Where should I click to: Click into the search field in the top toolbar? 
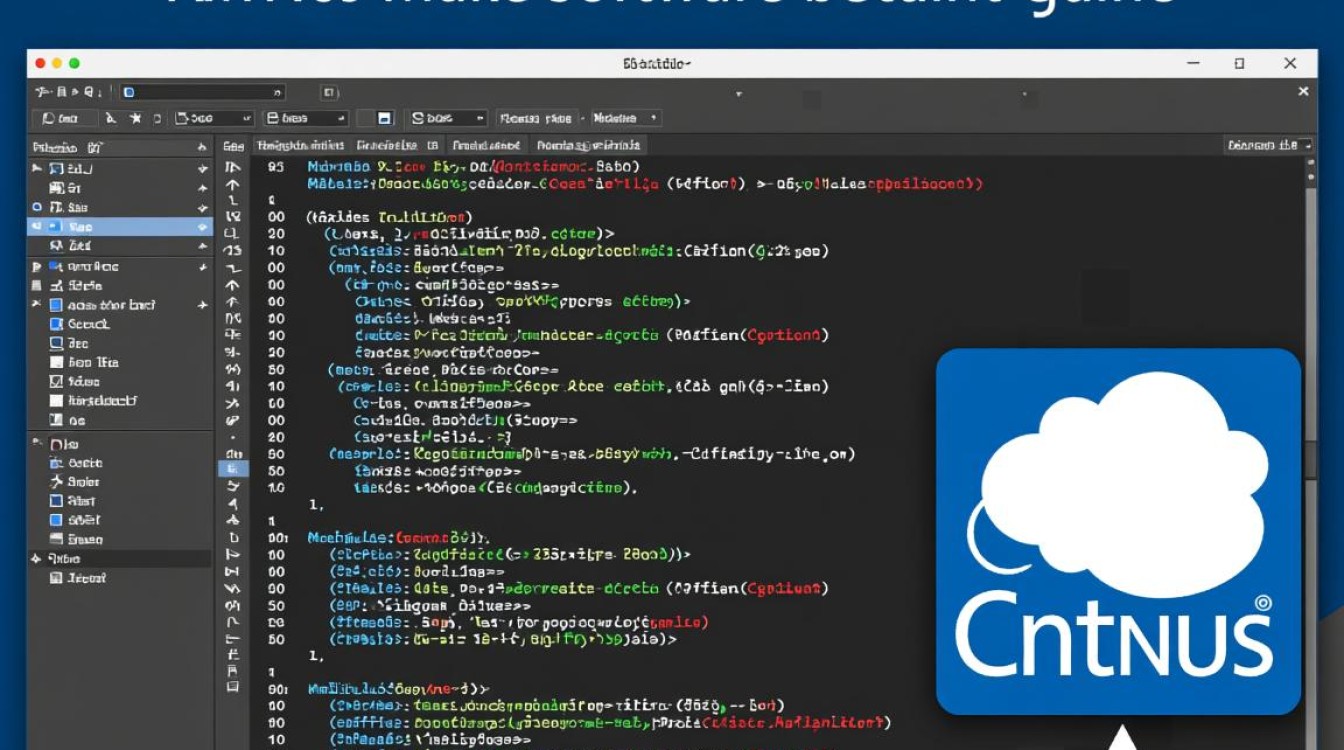203,92
